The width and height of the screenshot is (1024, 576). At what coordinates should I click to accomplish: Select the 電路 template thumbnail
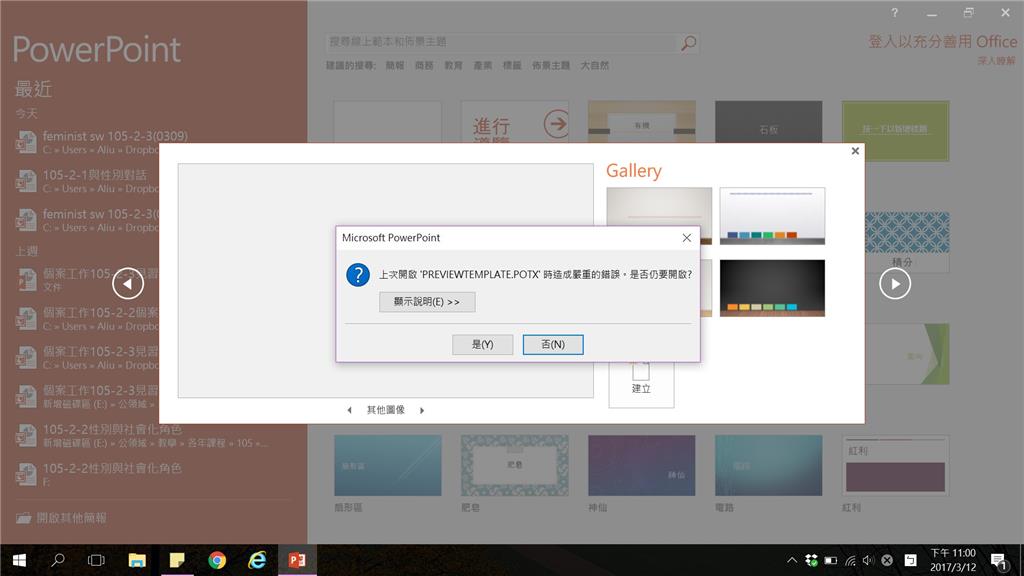pyautogui.click(x=769, y=466)
